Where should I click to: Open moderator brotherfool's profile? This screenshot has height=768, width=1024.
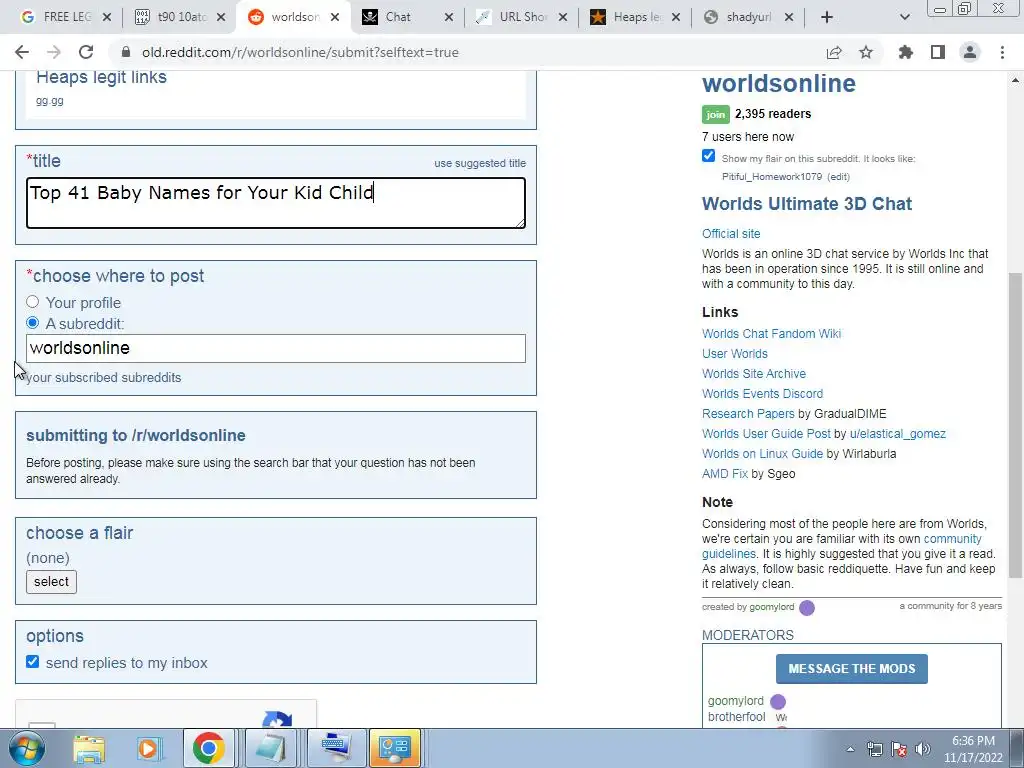click(x=737, y=717)
